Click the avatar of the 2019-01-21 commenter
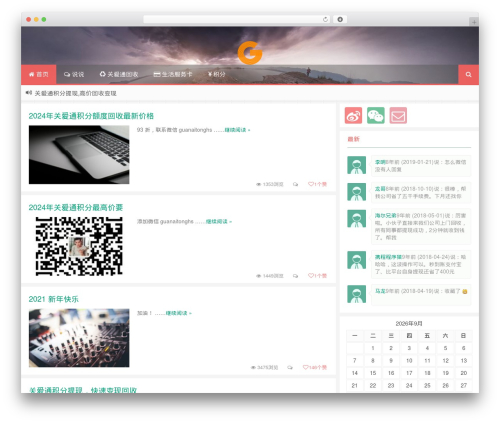500x423 pixels. click(356, 165)
